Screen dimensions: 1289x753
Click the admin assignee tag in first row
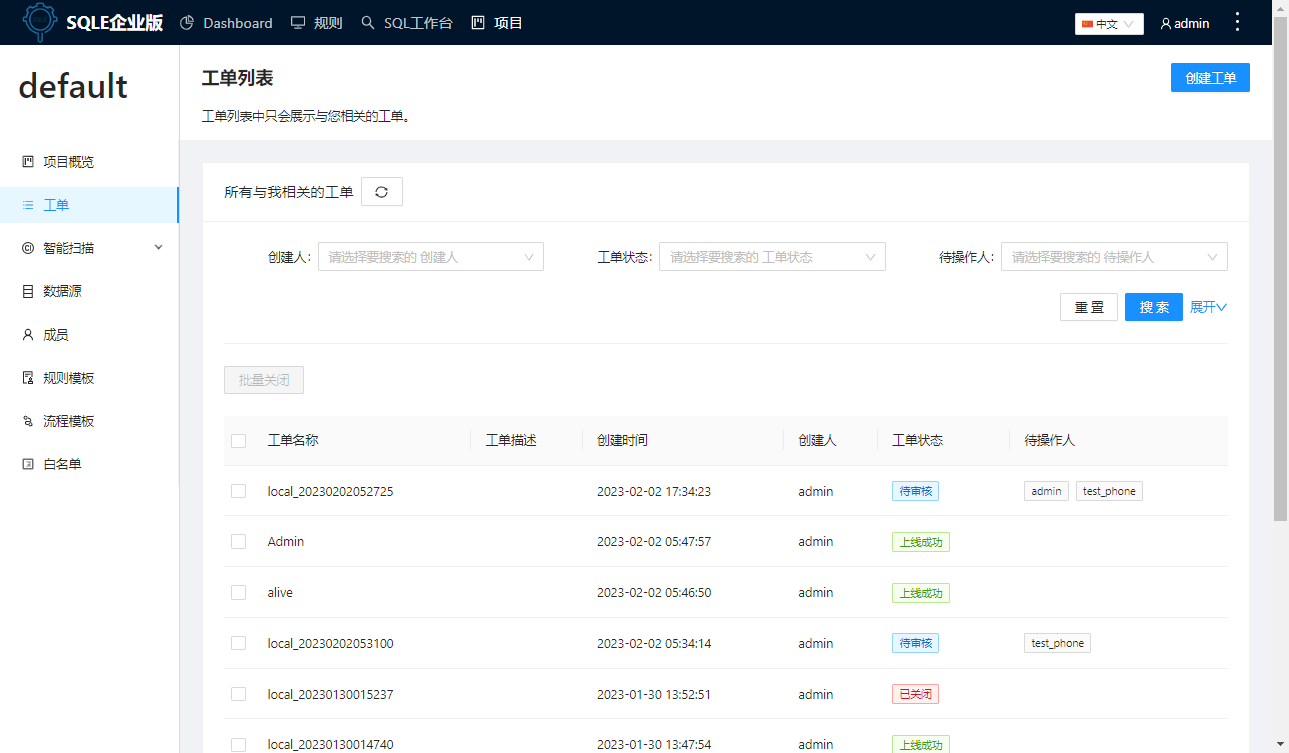(x=1046, y=491)
